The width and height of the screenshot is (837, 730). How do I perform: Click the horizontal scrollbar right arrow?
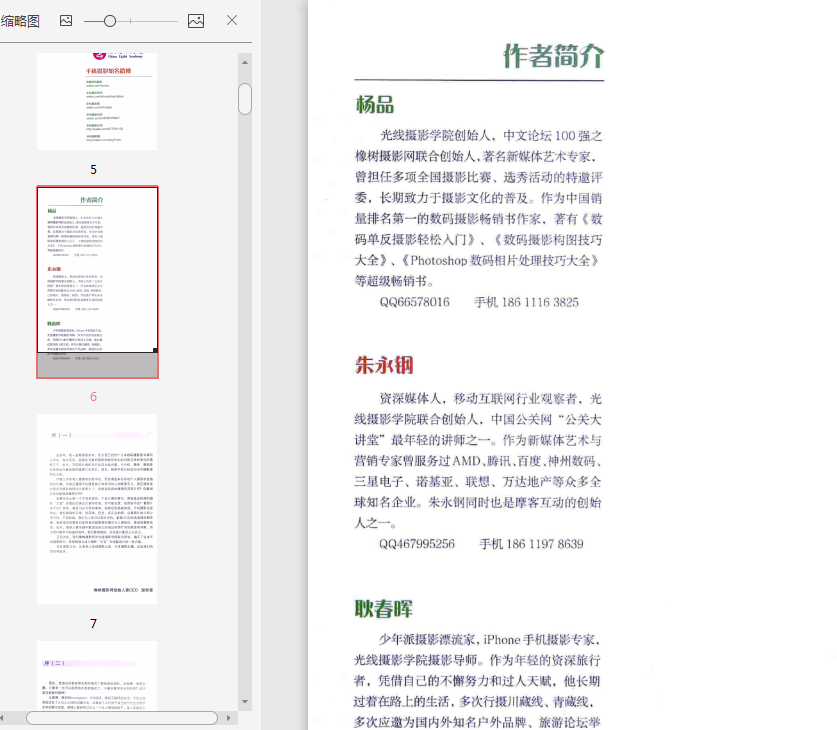[228, 718]
